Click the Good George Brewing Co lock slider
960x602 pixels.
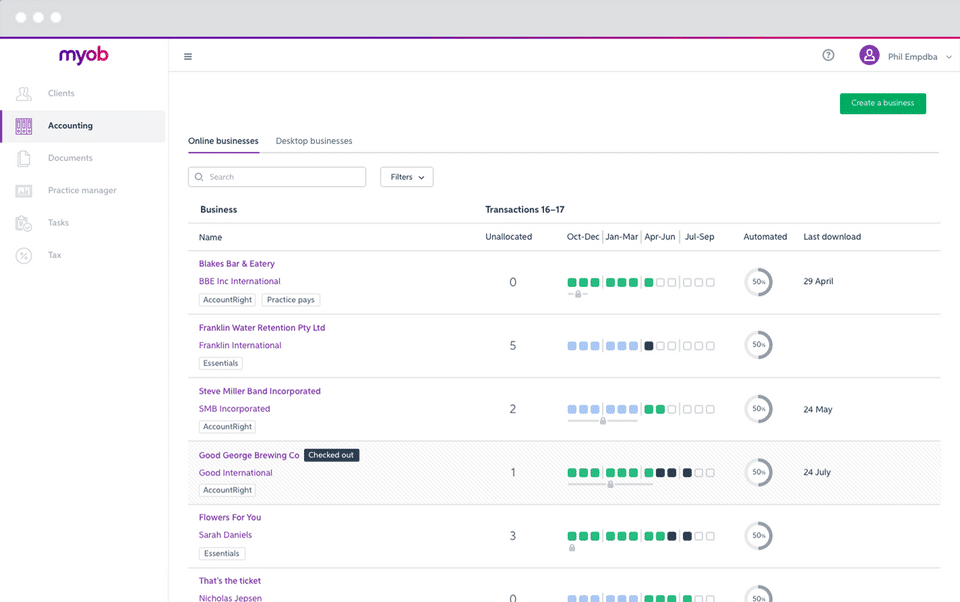(610, 484)
